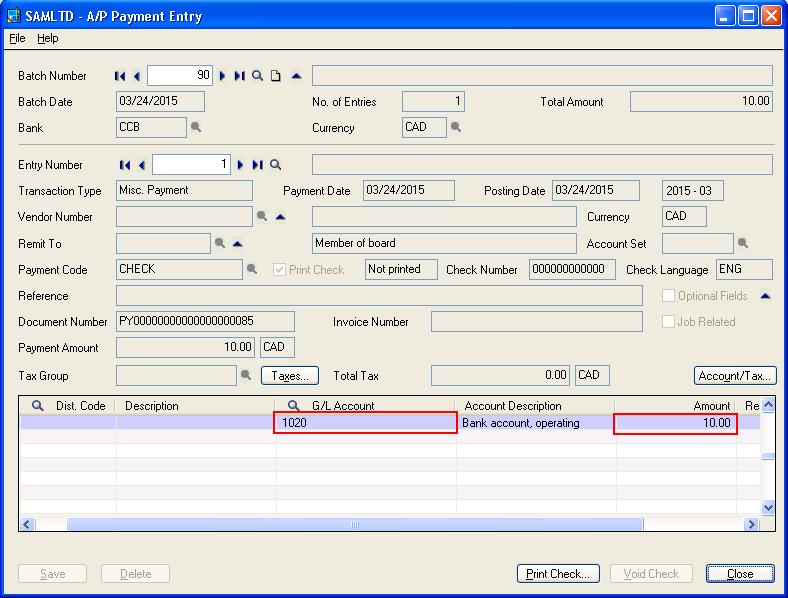Open batch Currency finder beside No. of Entries
This screenshot has height=598, width=788.
click(455, 127)
